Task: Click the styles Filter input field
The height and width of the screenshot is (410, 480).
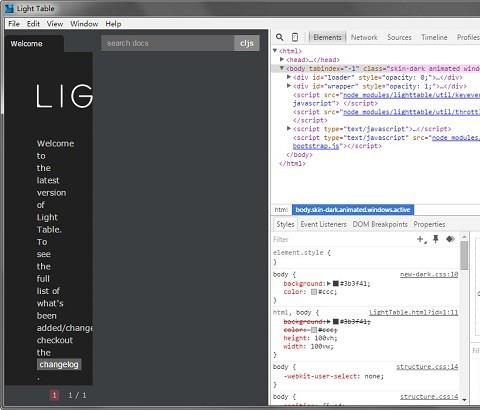Action: 343,239
